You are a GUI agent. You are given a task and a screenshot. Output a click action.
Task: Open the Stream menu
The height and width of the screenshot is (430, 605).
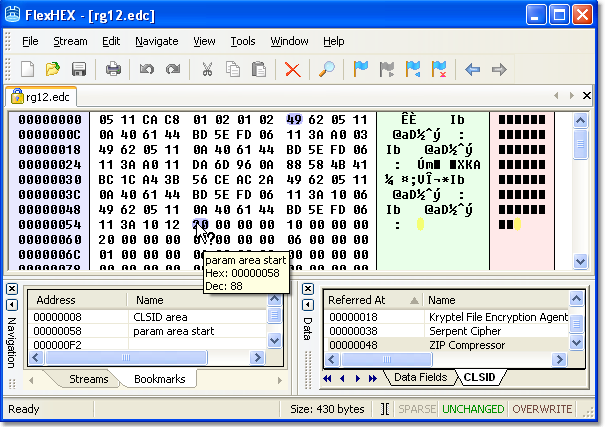[70, 41]
